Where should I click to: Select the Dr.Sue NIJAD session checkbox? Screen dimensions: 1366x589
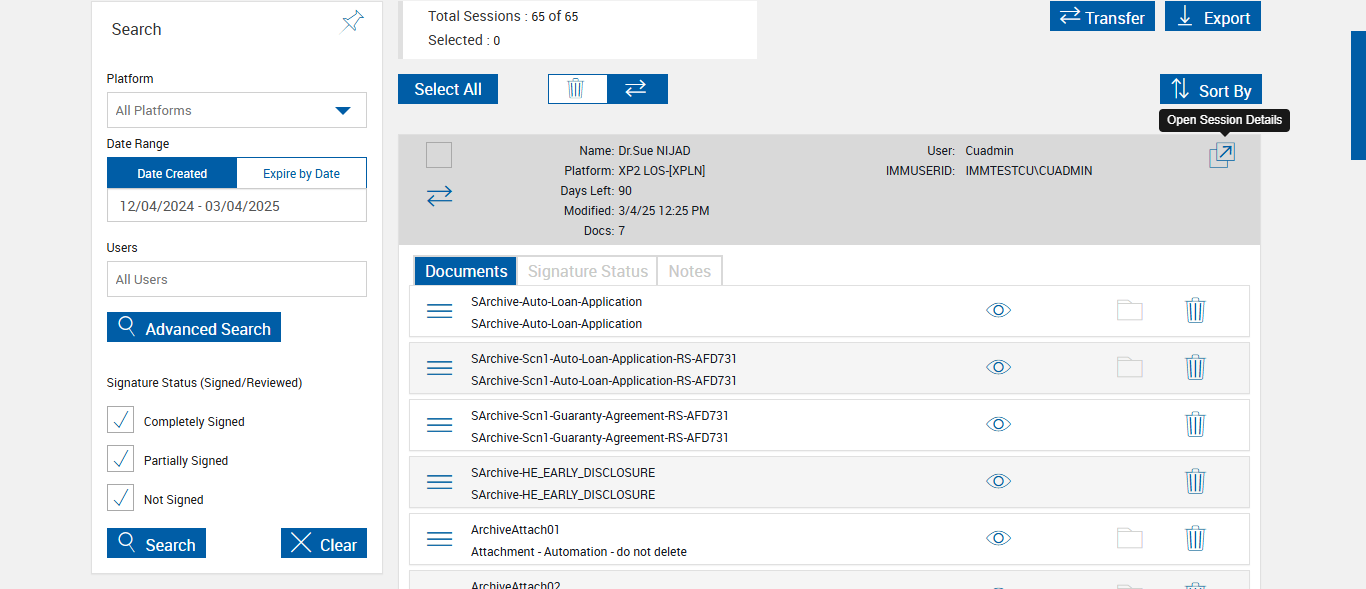[x=439, y=155]
